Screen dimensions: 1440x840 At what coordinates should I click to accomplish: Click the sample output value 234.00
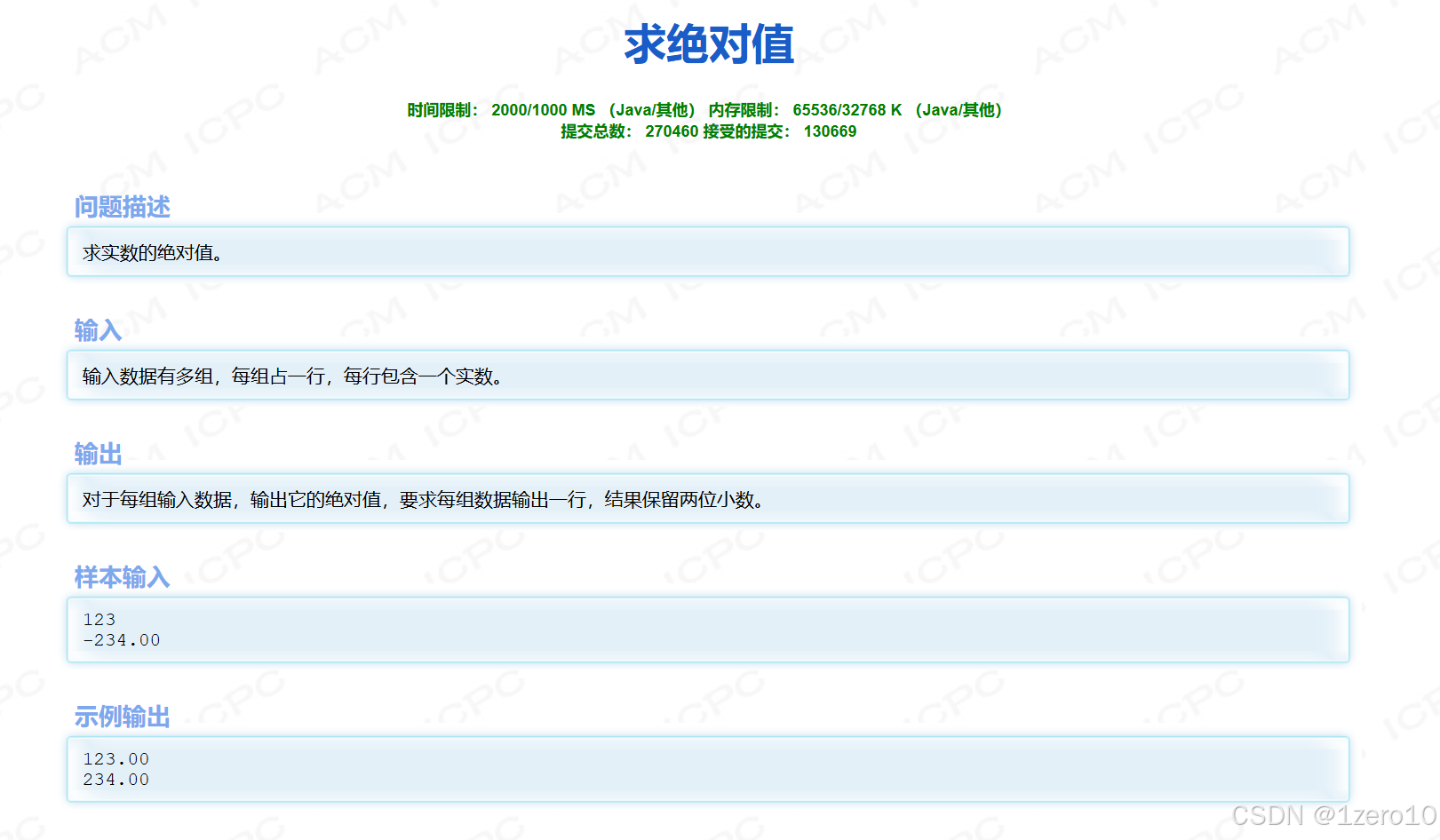(116, 780)
